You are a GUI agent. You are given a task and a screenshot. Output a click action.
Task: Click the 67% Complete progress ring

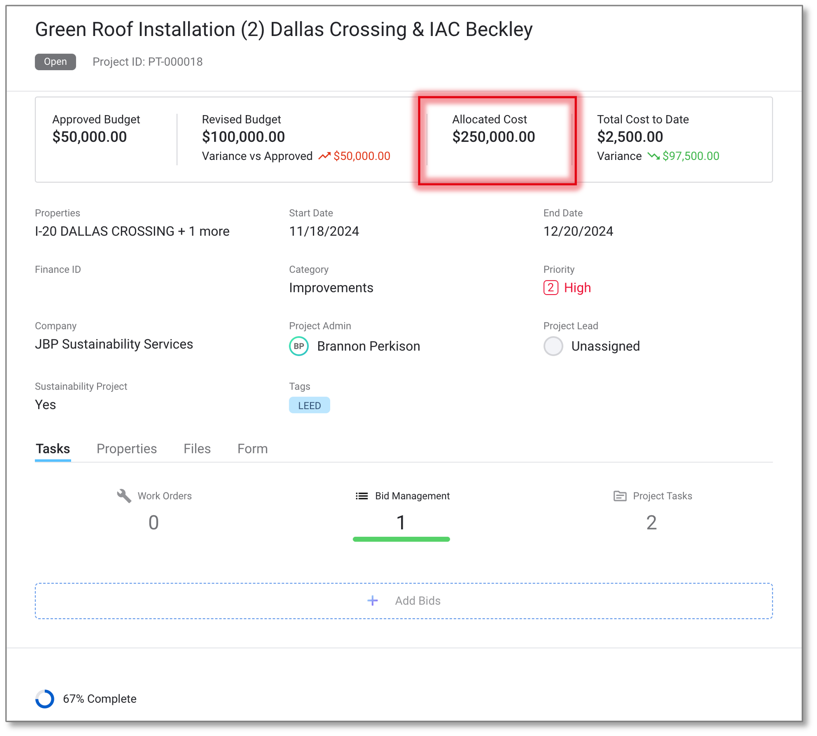pos(45,699)
